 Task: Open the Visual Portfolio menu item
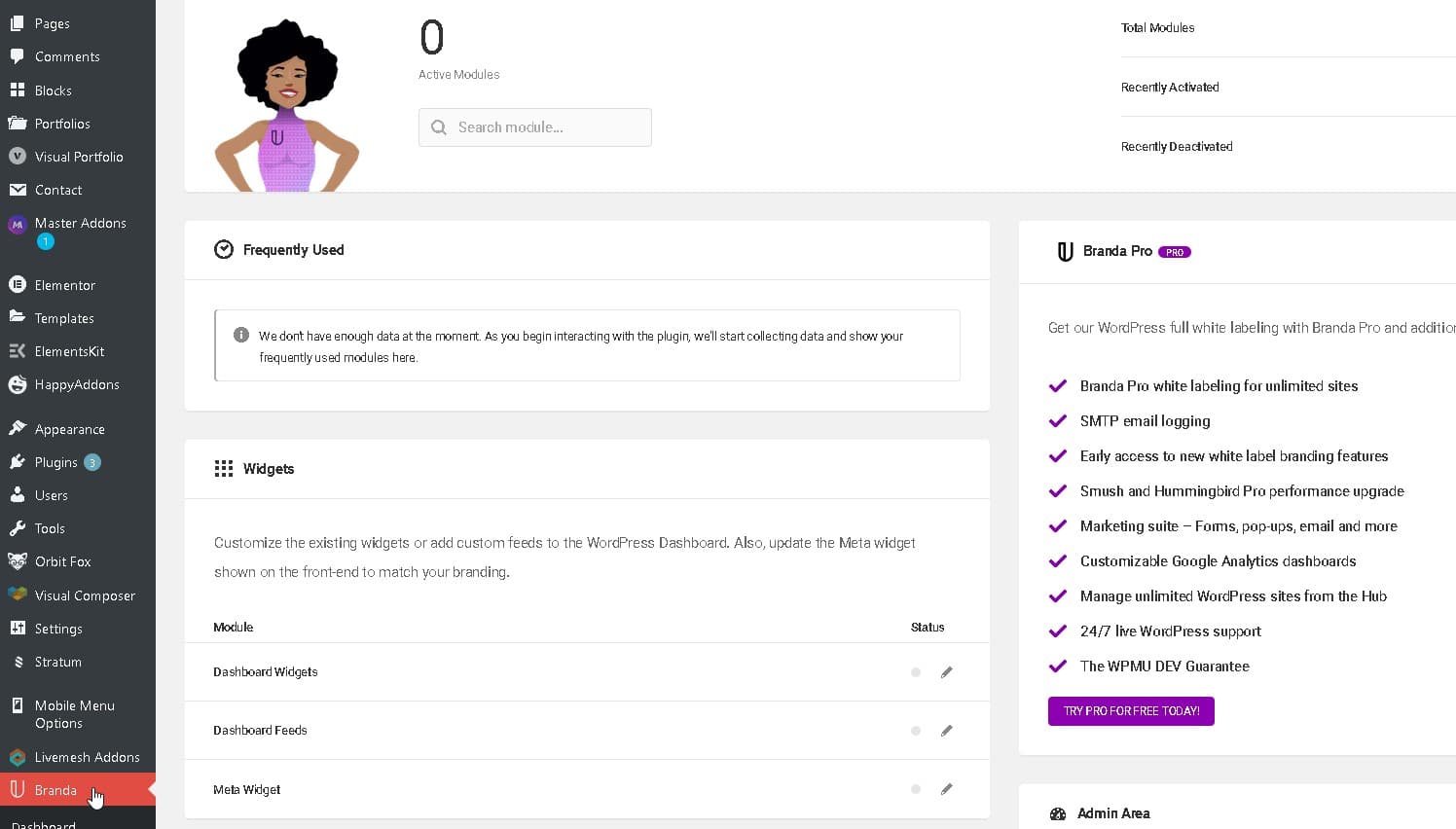(x=79, y=157)
